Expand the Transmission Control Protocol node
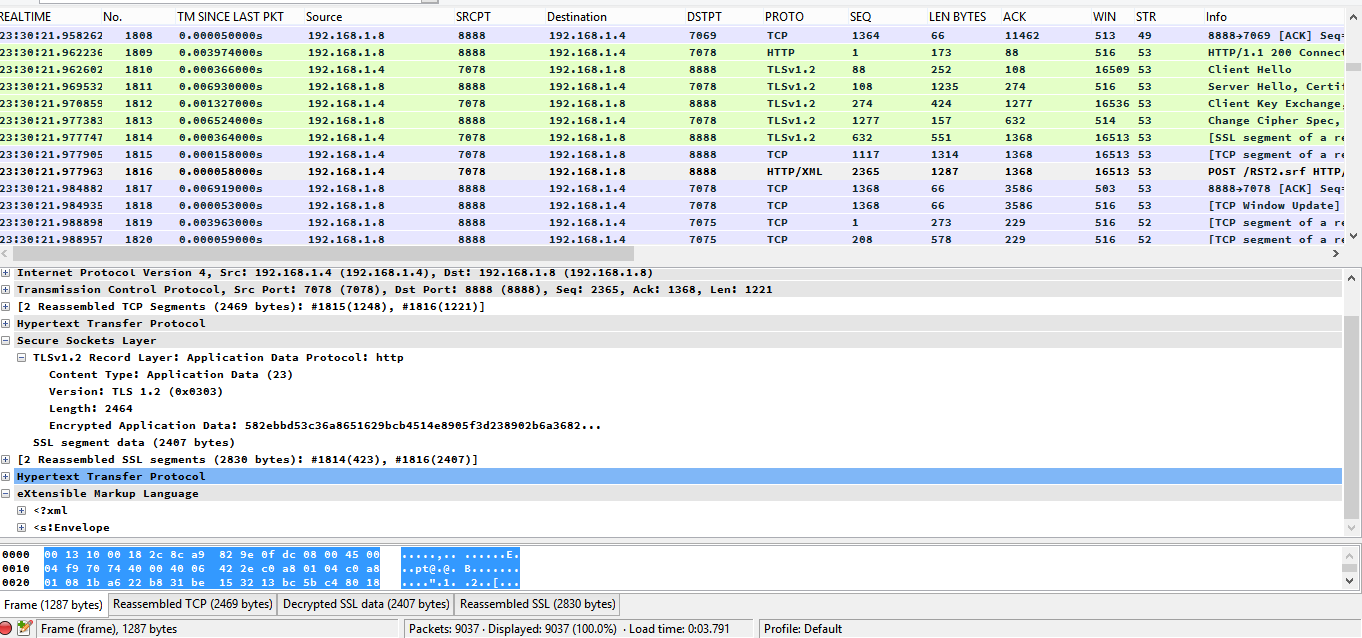The image size is (1362, 638). (6, 290)
